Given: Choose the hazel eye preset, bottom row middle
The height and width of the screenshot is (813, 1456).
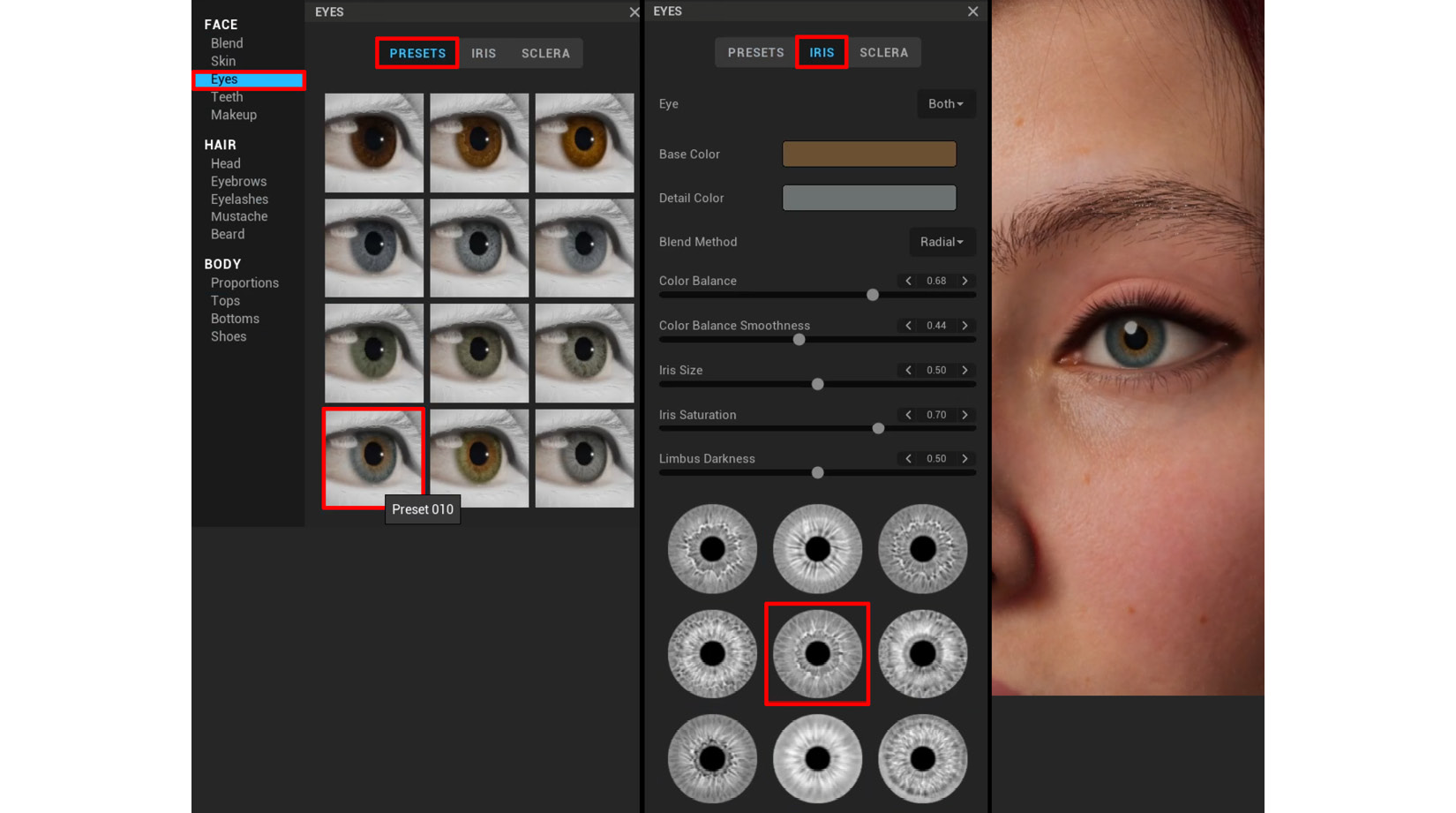Looking at the screenshot, I should 479,458.
